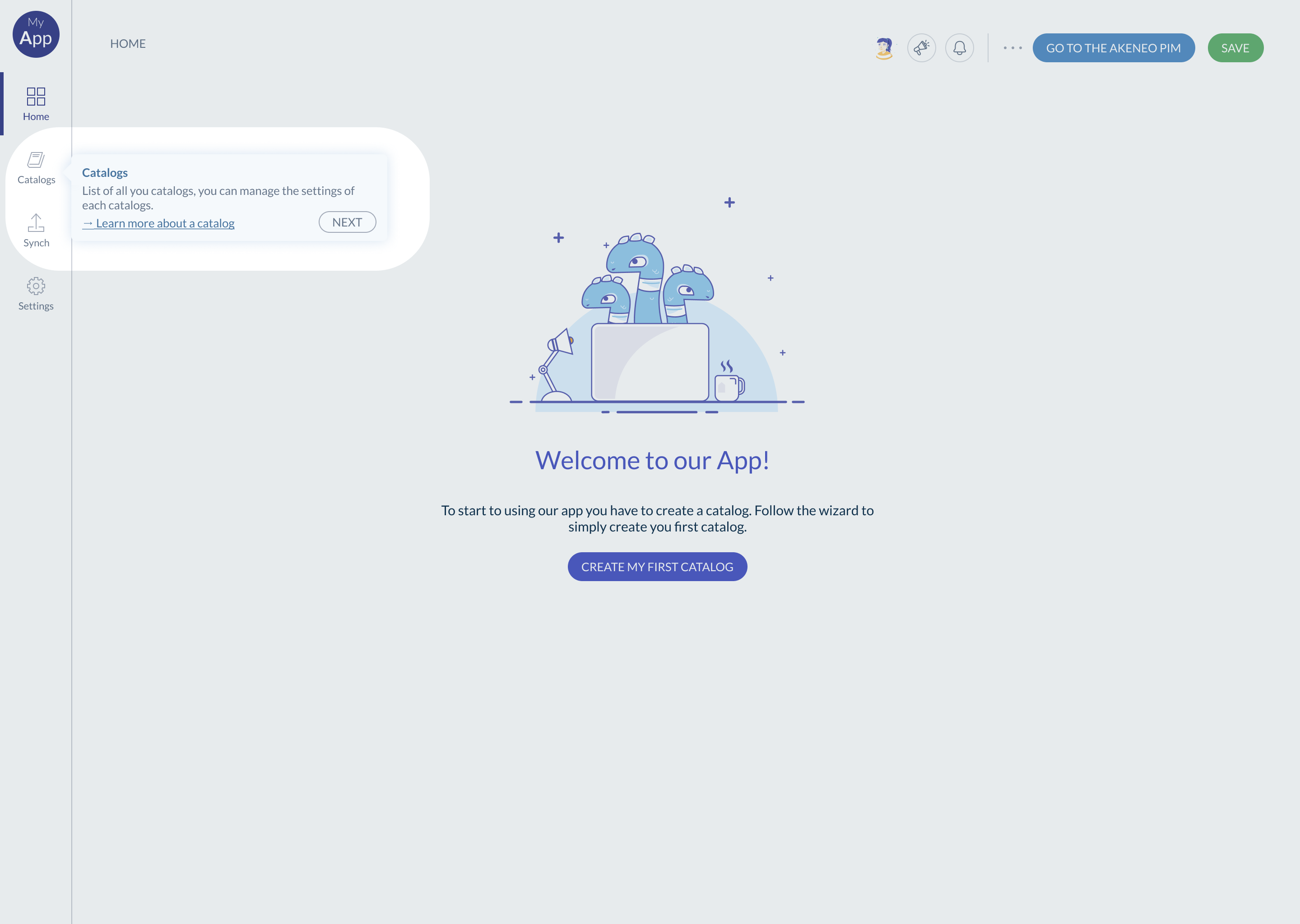1300x924 pixels.
Task: Click the tooltip close/dismiss area
Action: coord(347,221)
